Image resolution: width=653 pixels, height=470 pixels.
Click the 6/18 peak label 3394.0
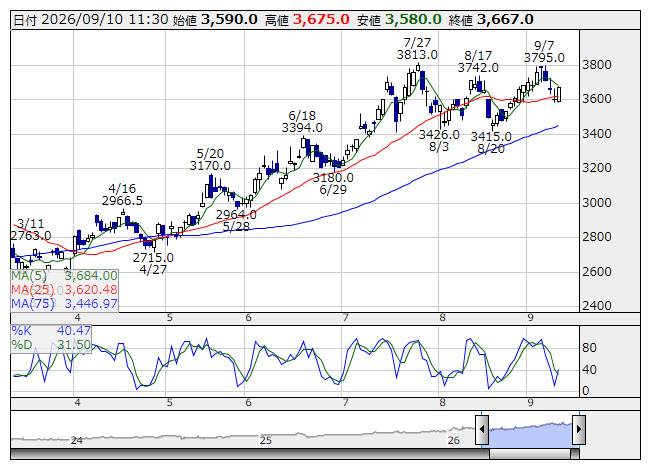pyautogui.click(x=302, y=128)
